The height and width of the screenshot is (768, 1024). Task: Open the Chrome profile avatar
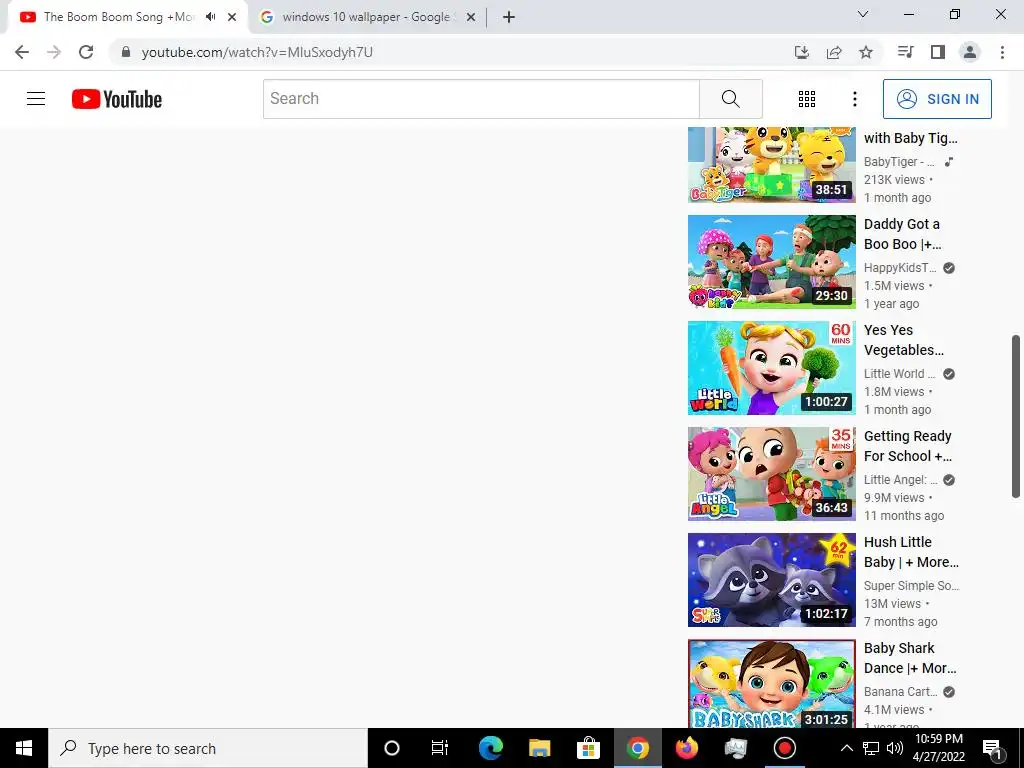[x=970, y=52]
